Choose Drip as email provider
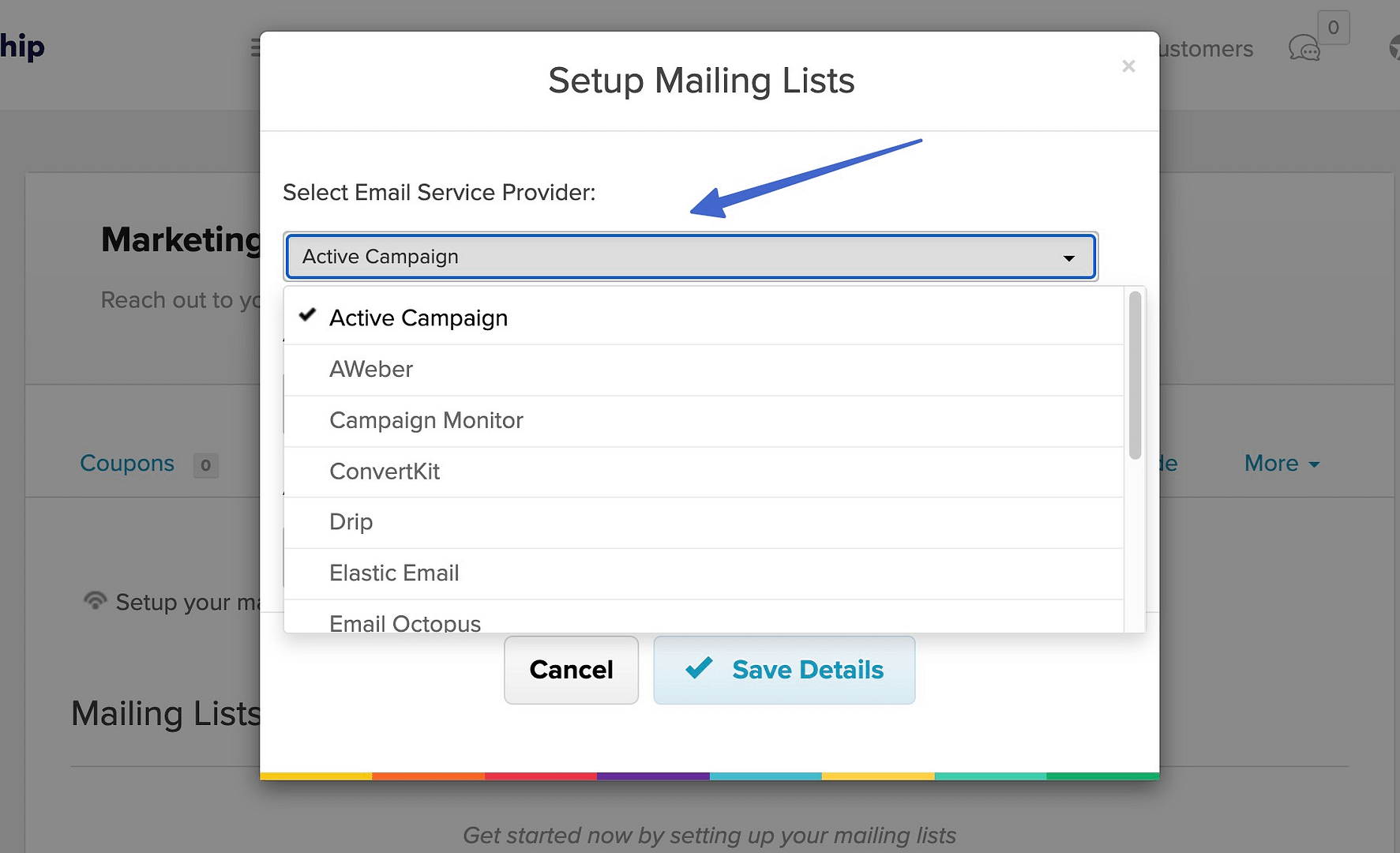The height and width of the screenshot is (853, 1400). pos(351,522)
